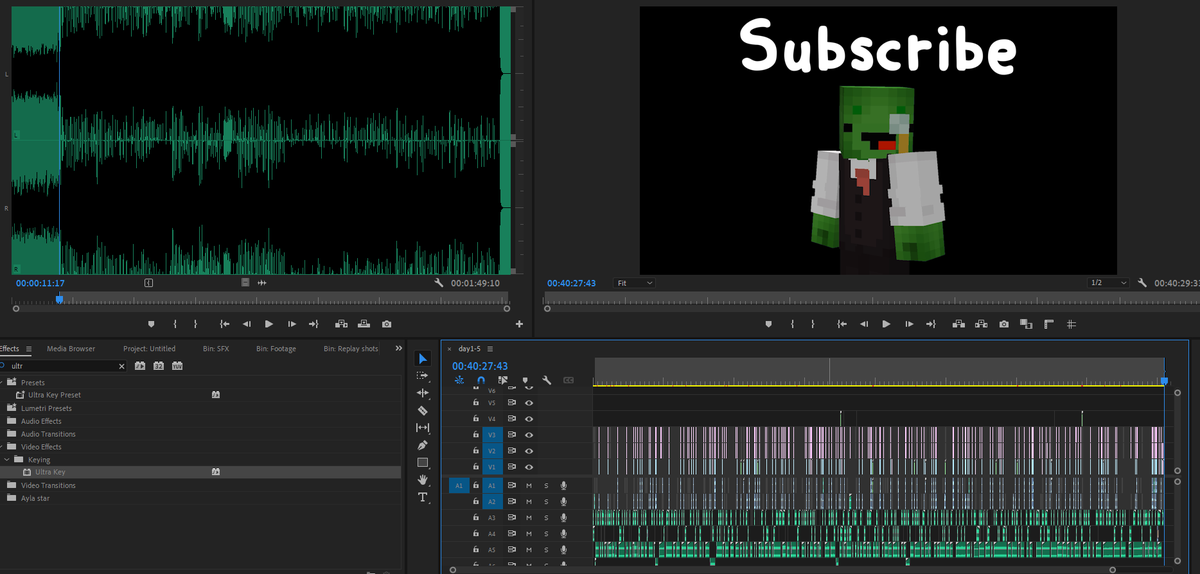Viewport: 1200px width, 574px height.
Task: Open day1-5 sequence panel menu
Action: coord(490,348)
